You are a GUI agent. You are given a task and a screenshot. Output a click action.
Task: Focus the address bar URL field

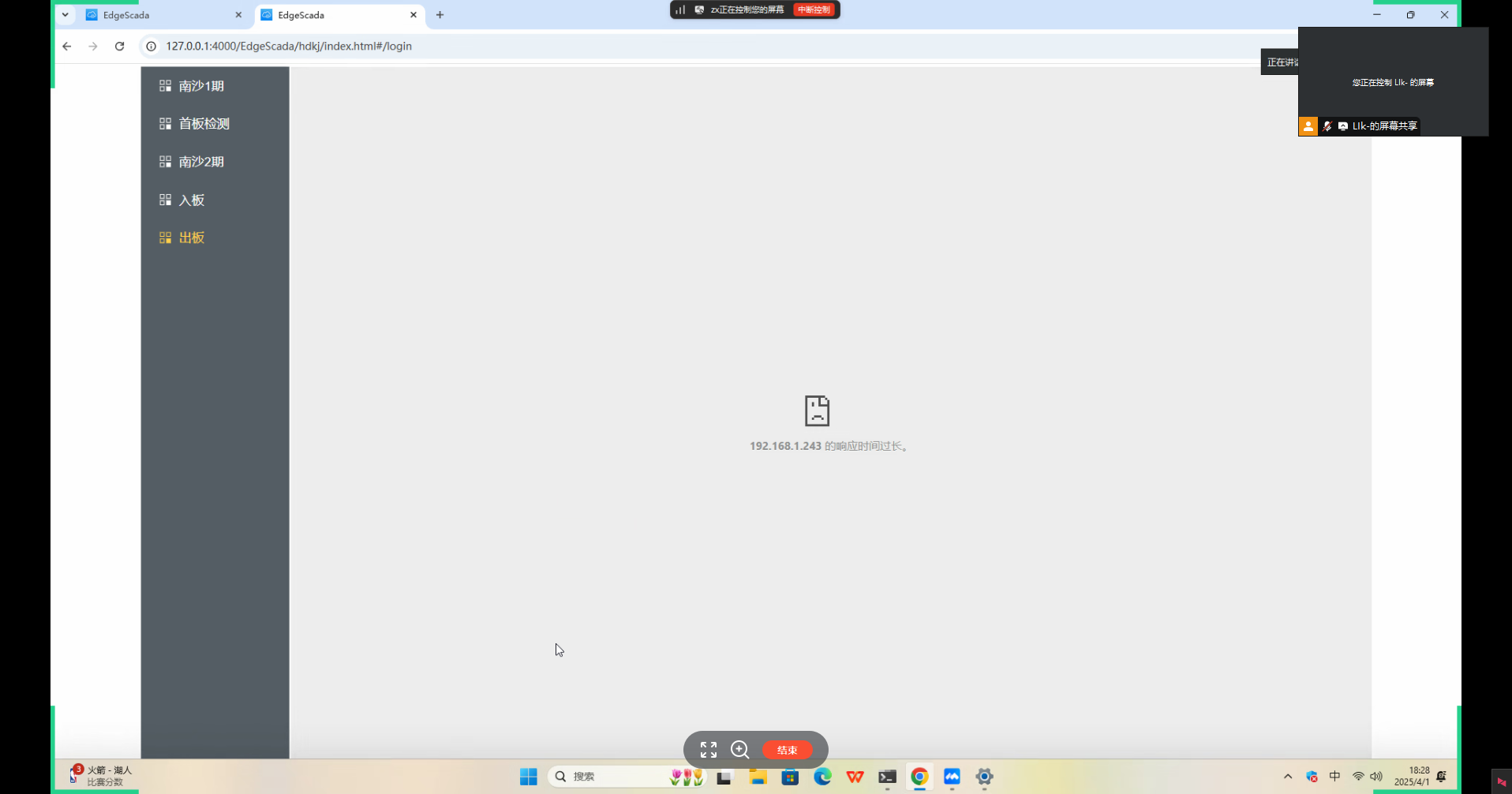pos(289,47)
